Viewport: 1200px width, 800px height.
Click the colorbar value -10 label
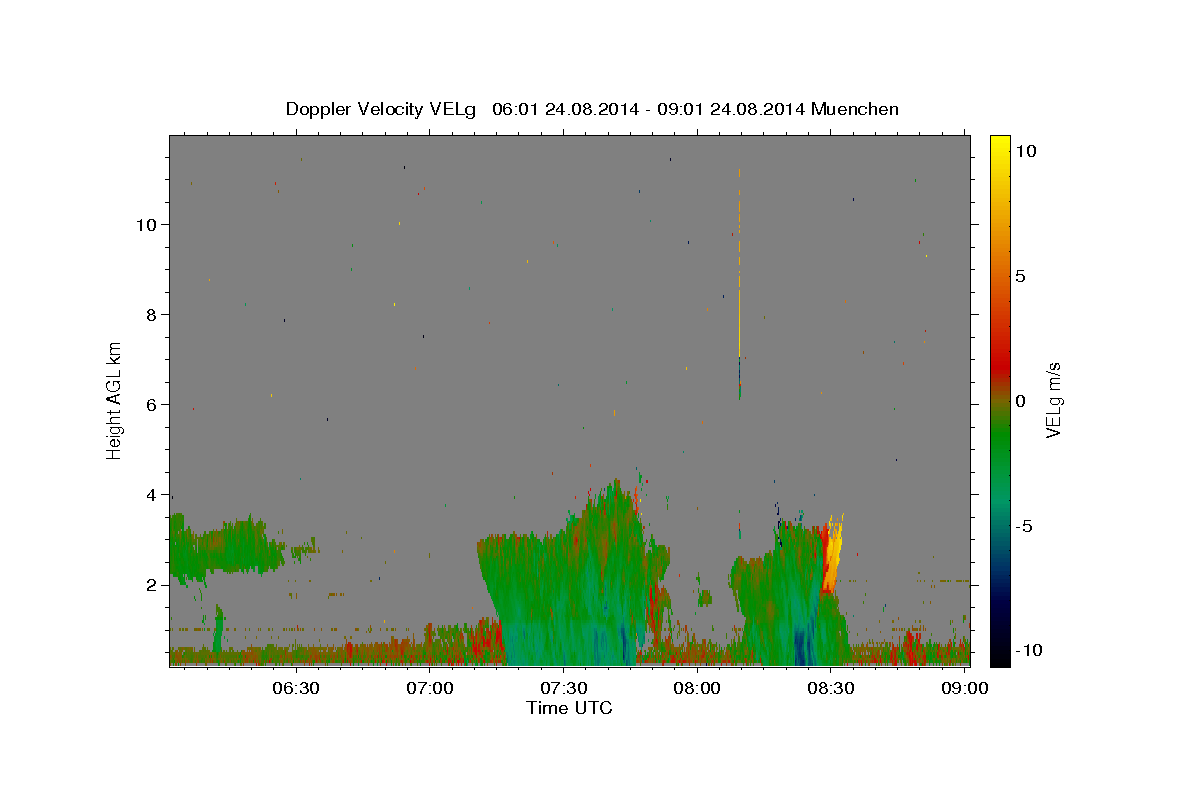tap(1028, 650)
